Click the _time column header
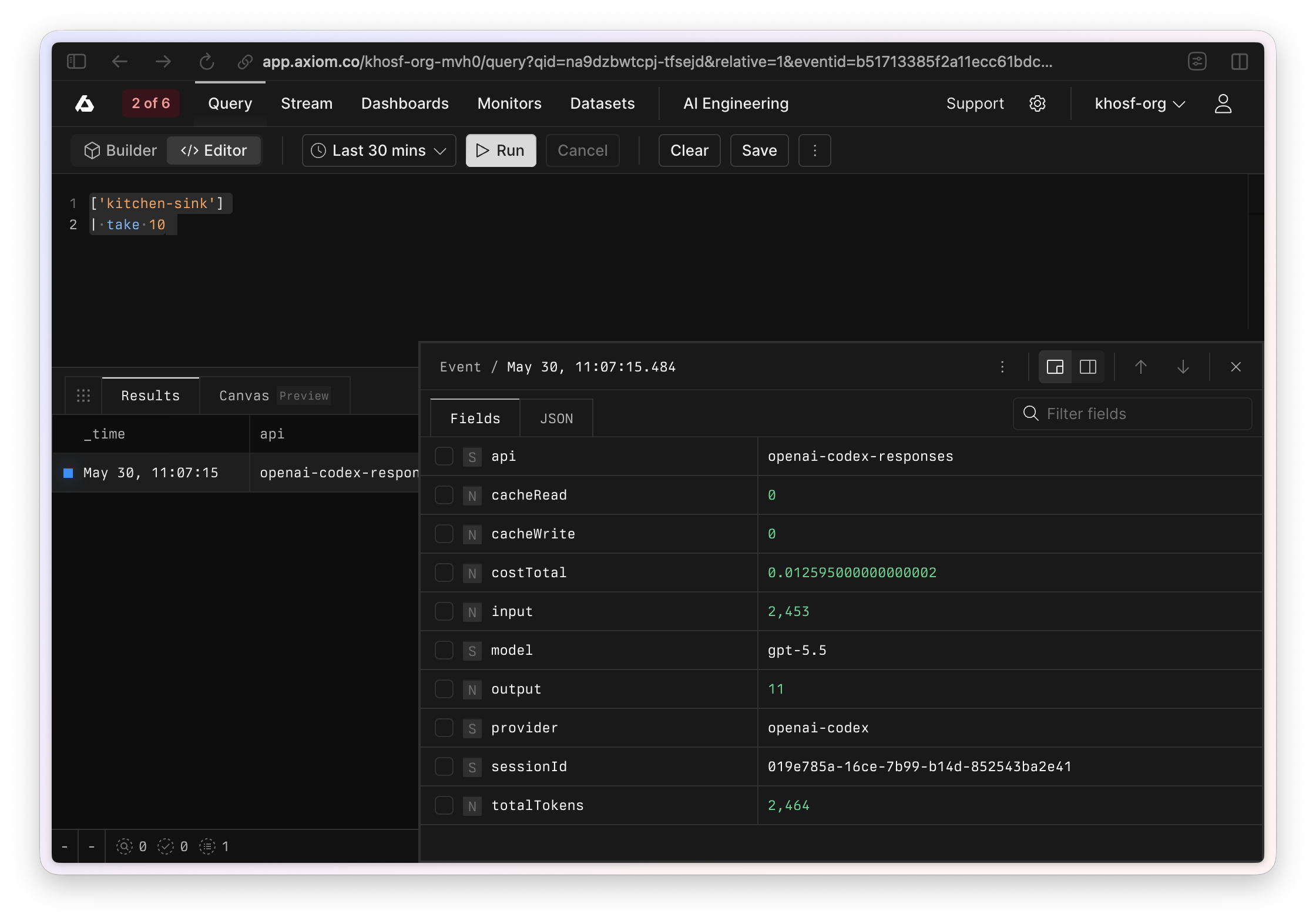Screen dimensions: 1316x924 pyautogui.click(x=151, y=434)
